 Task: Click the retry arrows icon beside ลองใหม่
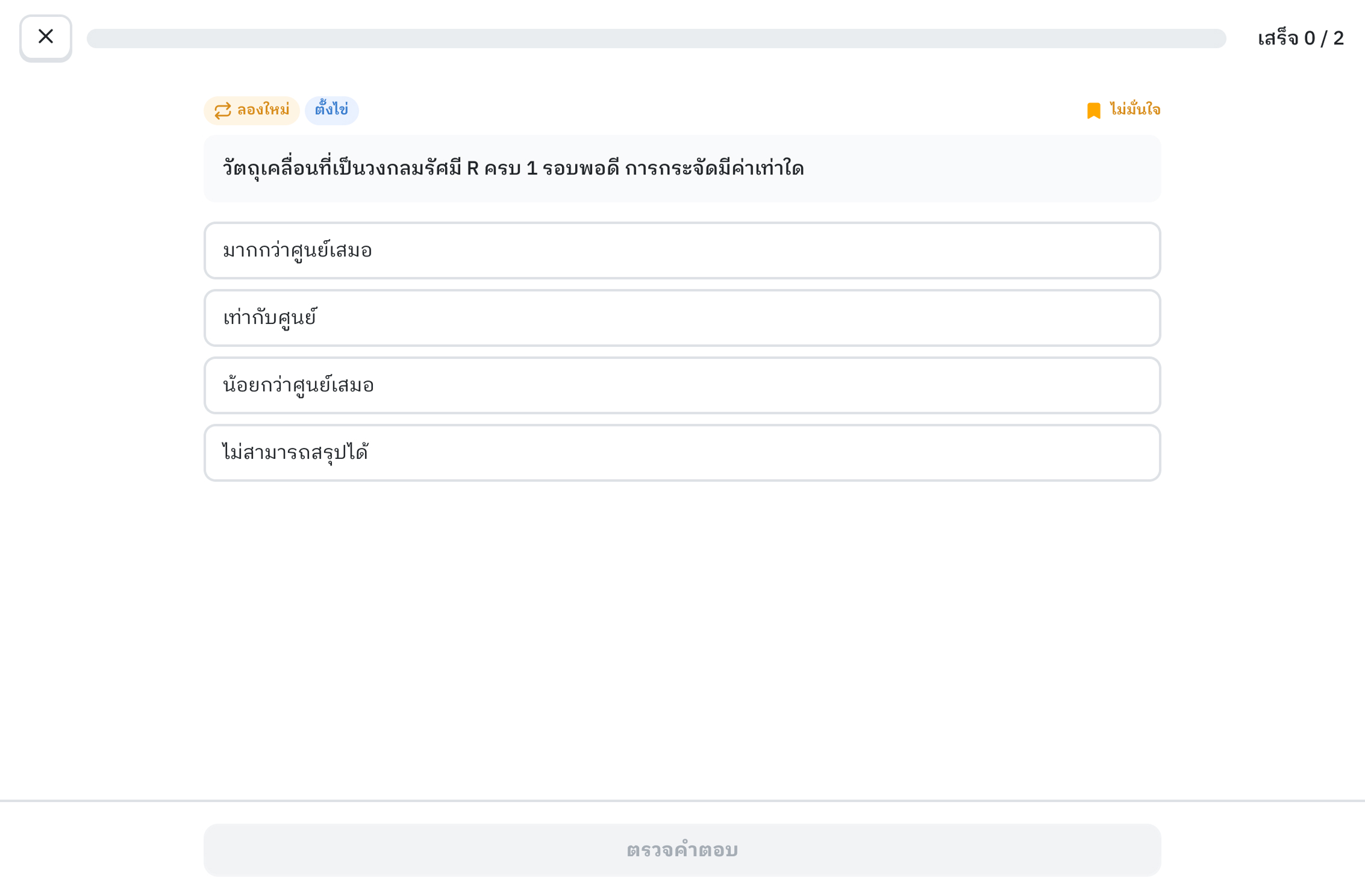223,110
